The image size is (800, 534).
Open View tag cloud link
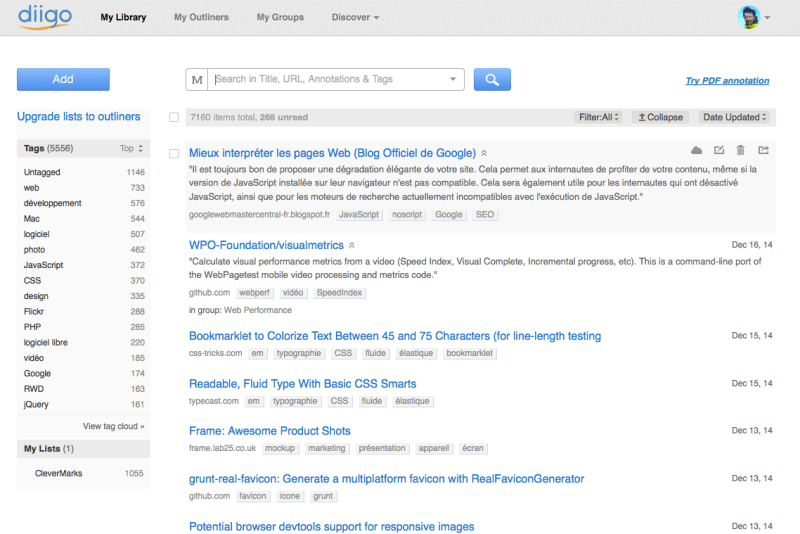coord(113,426)
